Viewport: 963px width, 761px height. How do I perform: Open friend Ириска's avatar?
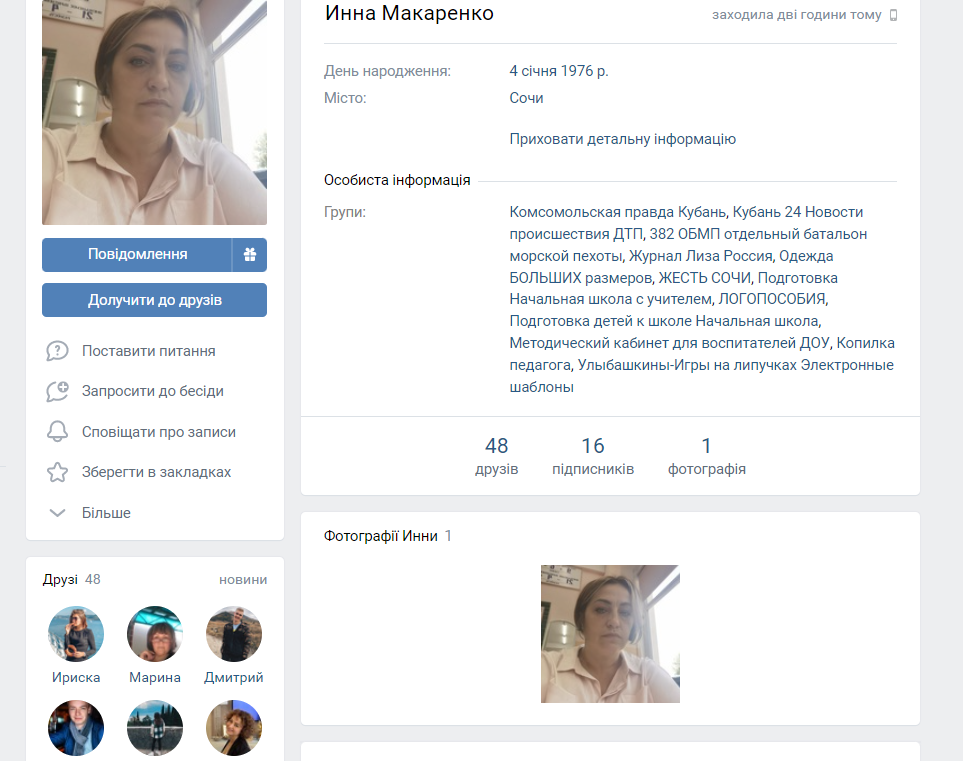76,634
